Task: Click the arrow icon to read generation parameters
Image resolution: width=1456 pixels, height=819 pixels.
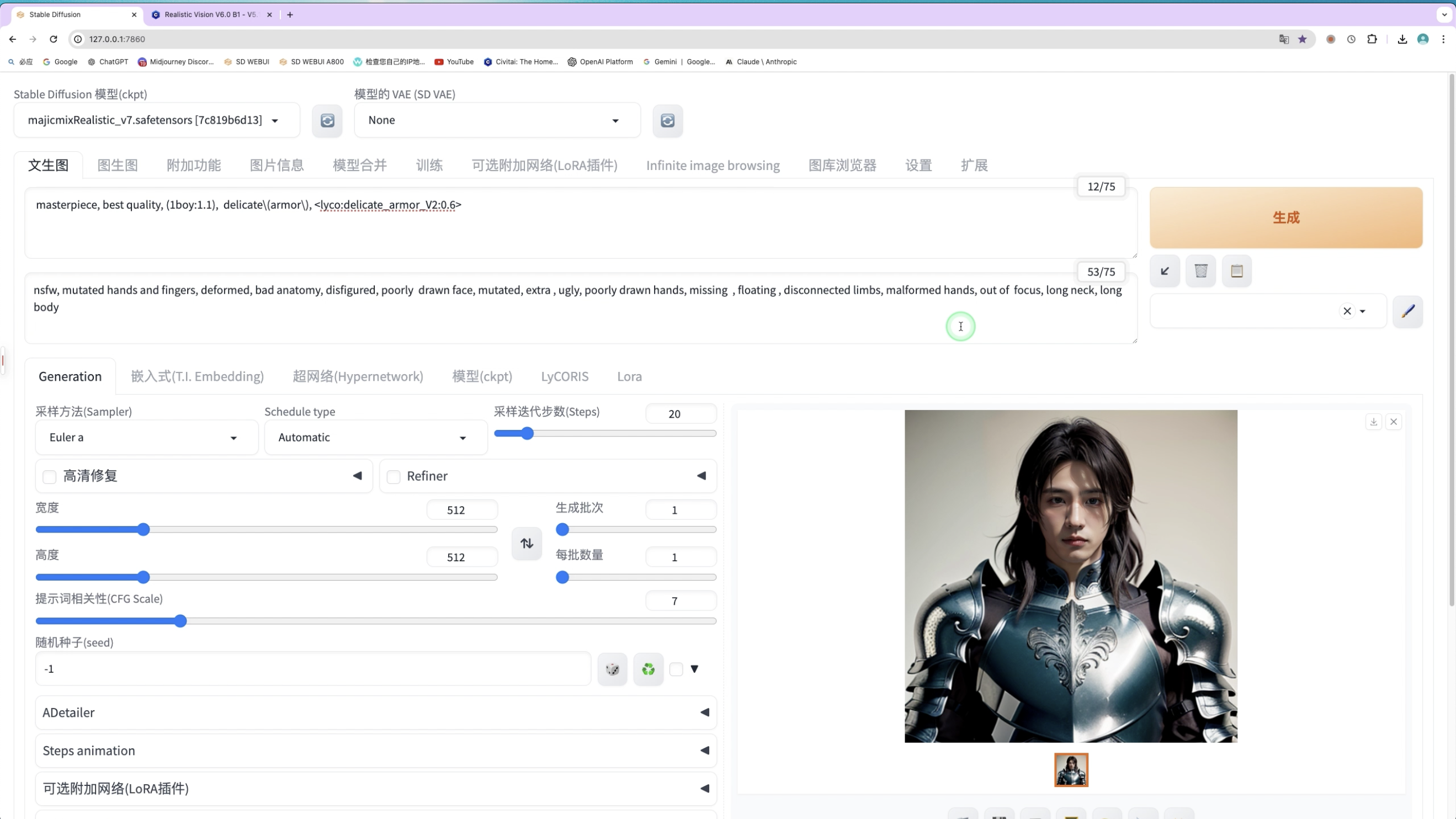Action: click(x=1165, y=272)
